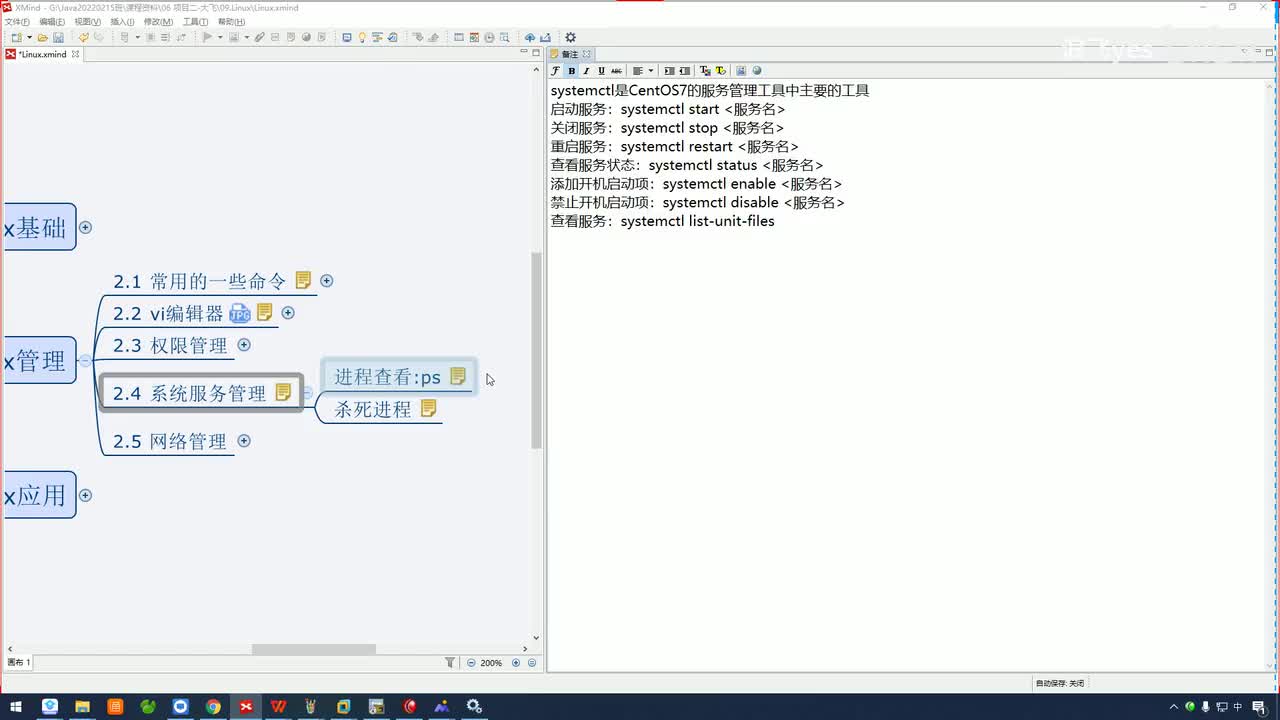Underline the selected notes text

[601, 71]
